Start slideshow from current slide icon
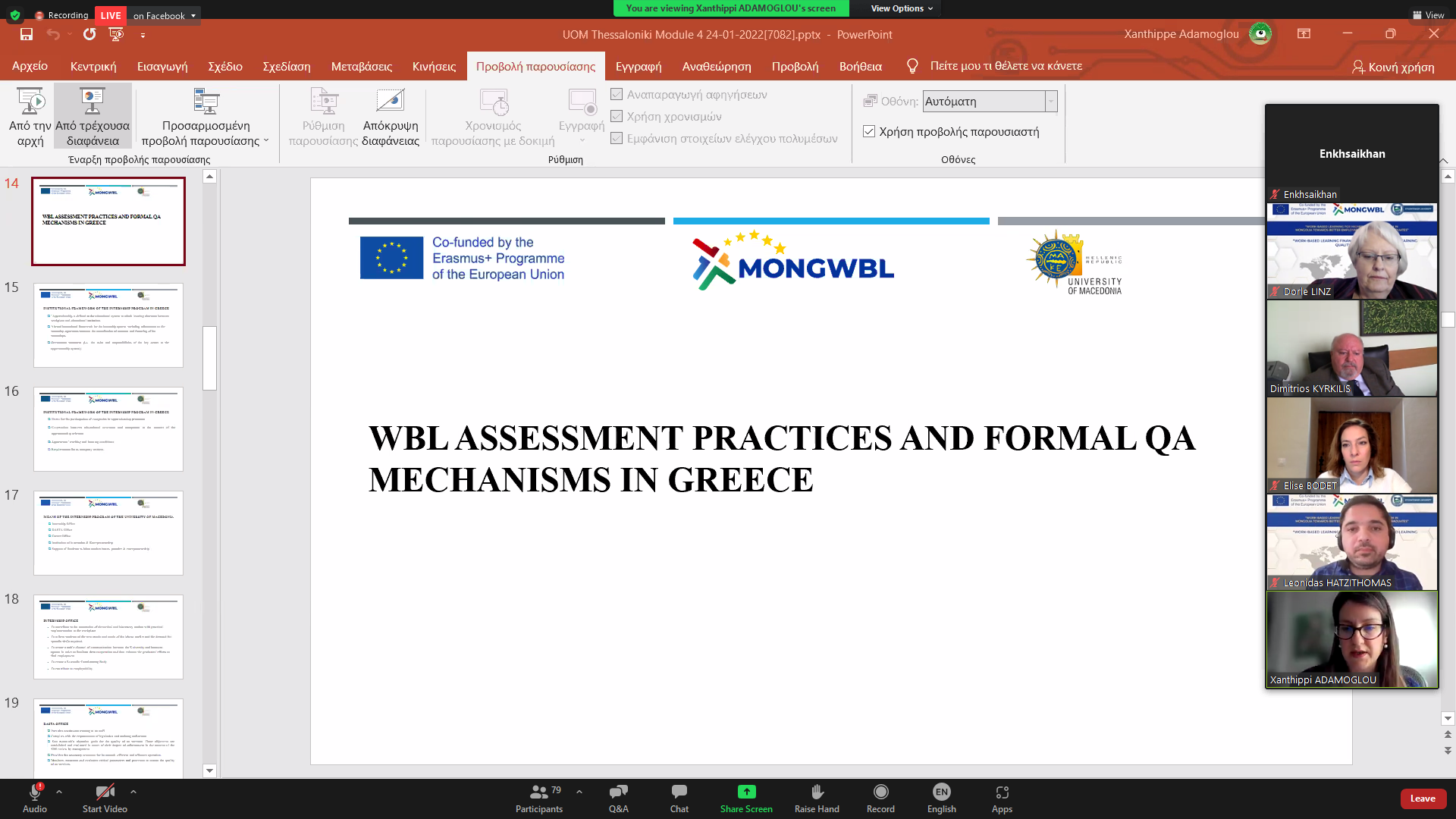The height and width of the screenshot is (819, 1456). [x=93, y=101]
